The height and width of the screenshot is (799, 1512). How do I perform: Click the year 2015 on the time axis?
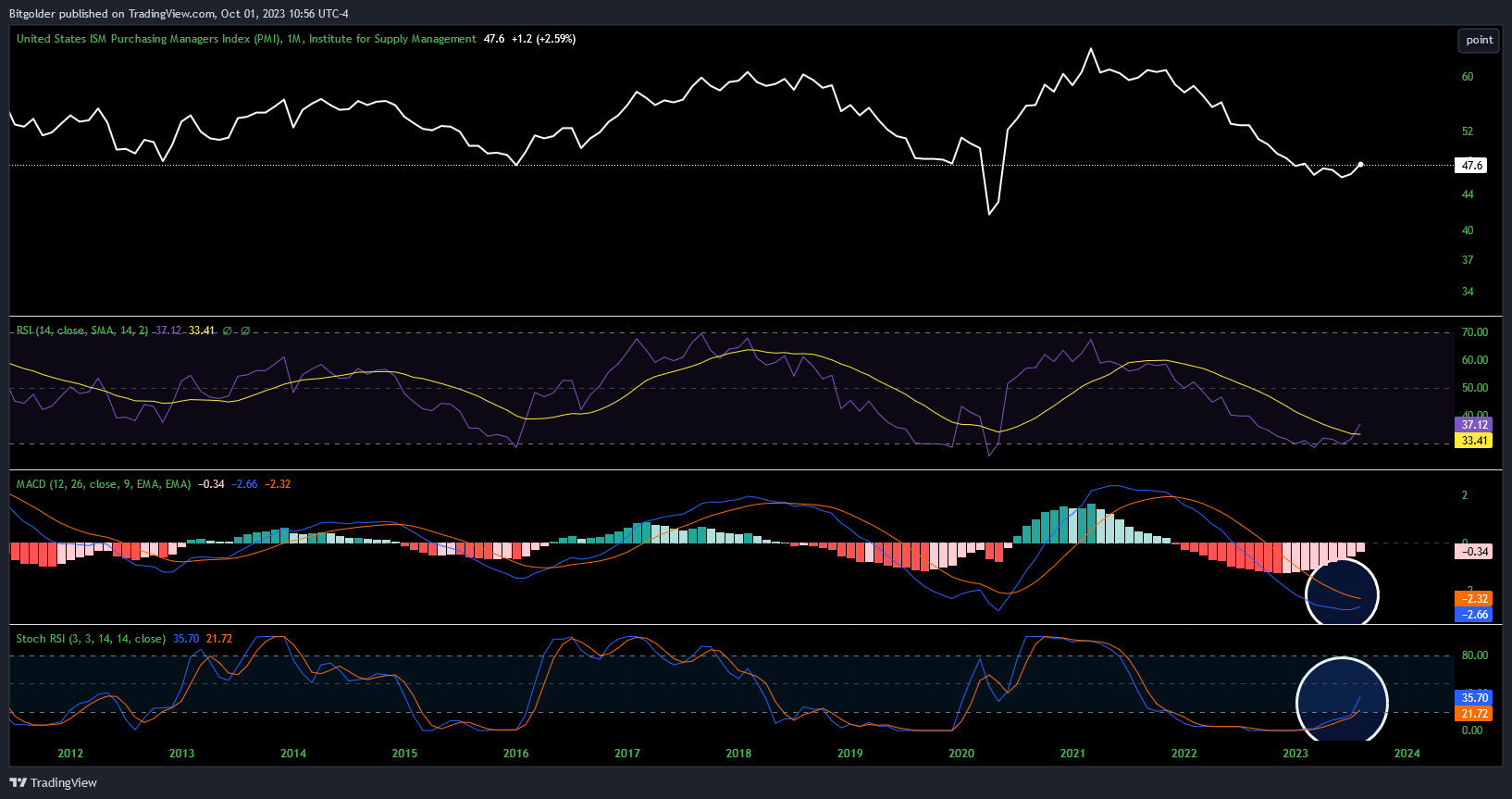tap(404, 754)
